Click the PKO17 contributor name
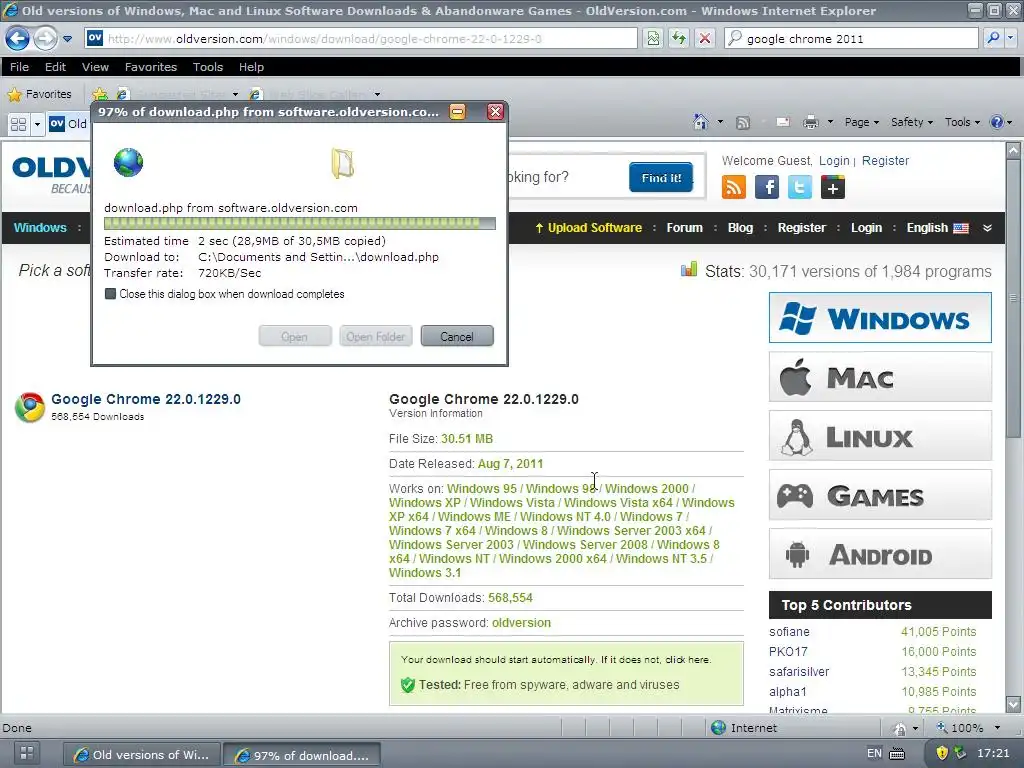Viewport: 1024px width, 768px height. pyautogui.click(x=788, y=652)
